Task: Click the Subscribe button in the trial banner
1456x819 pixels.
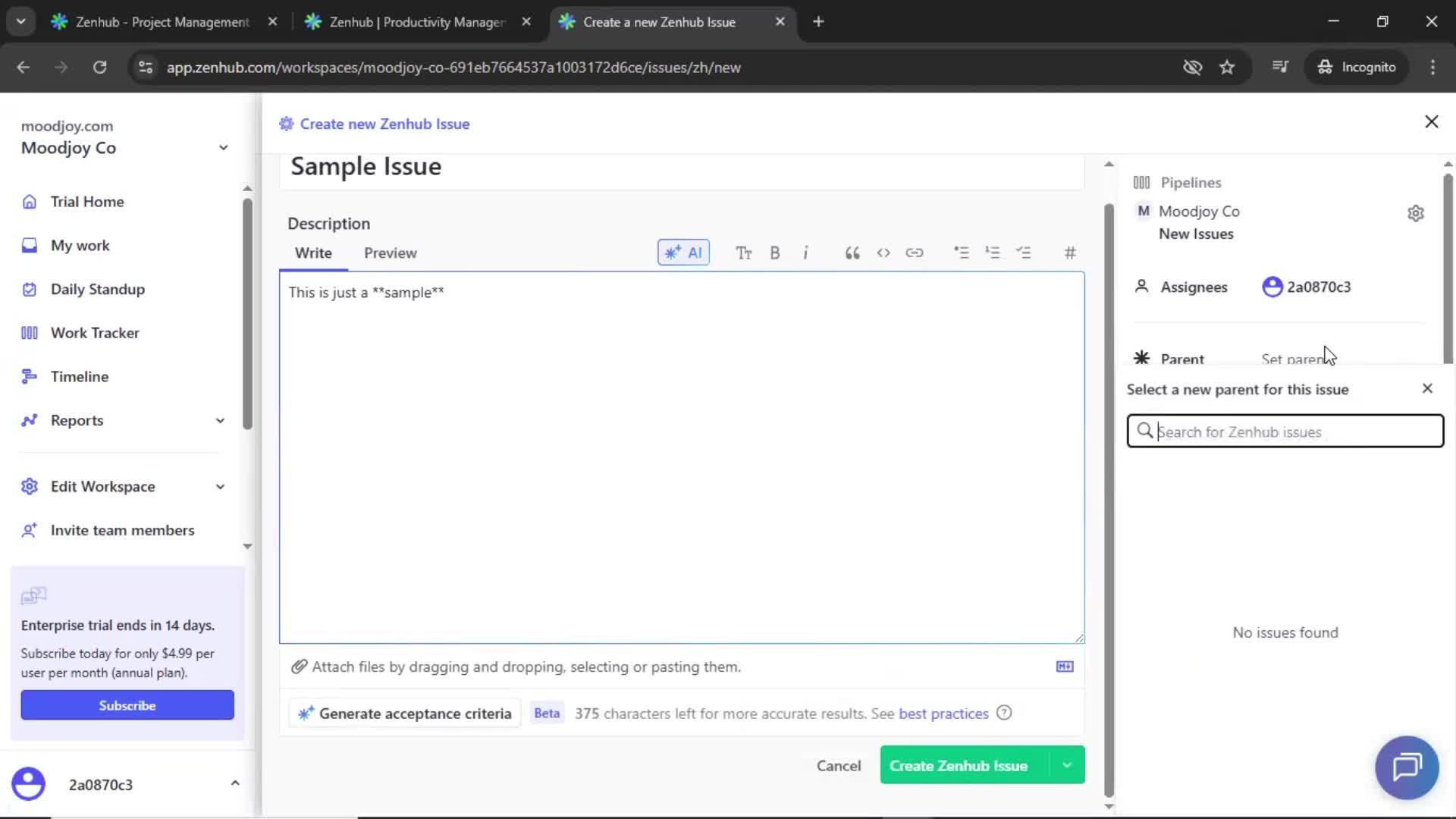Action: [x=127, y=704]
